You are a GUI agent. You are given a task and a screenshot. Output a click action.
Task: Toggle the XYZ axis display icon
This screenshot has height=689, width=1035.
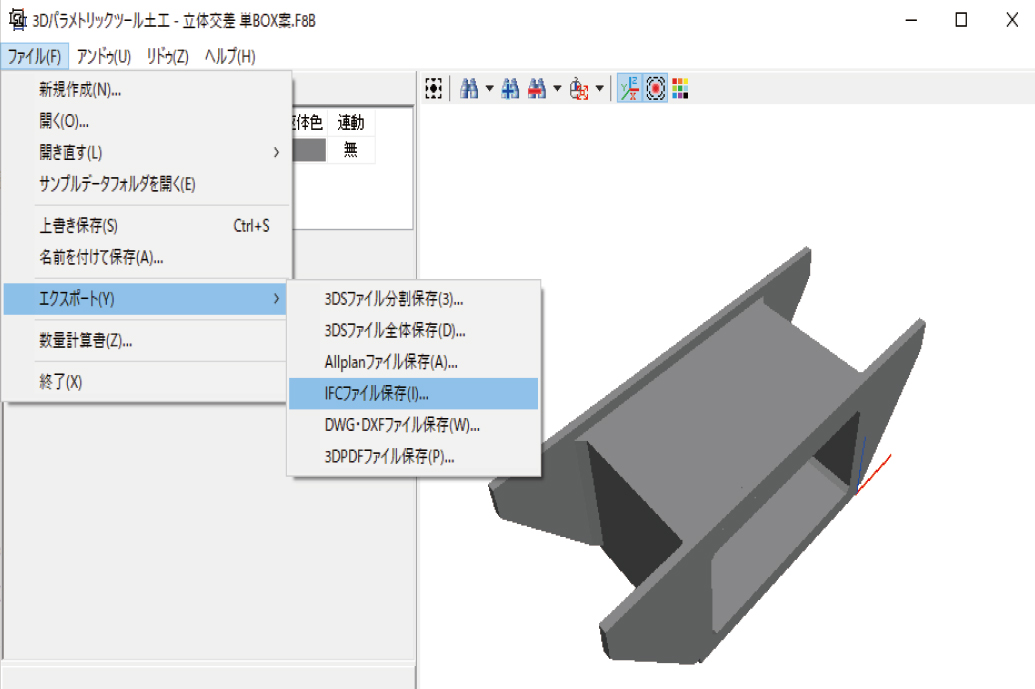(x=629, y=88)
